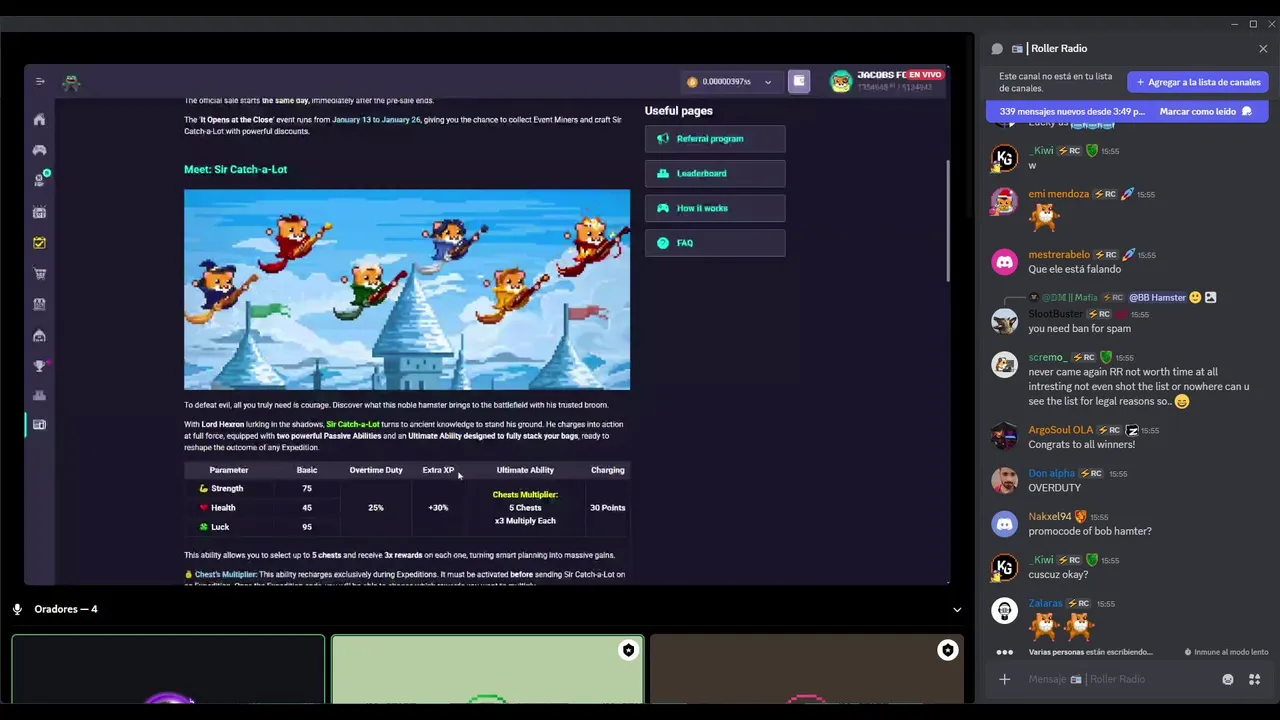The width and height of the screenshot is (1280, 720).
Task: Click _Kiwi's avatar on the 'w' message
Action: (1004, 158)
